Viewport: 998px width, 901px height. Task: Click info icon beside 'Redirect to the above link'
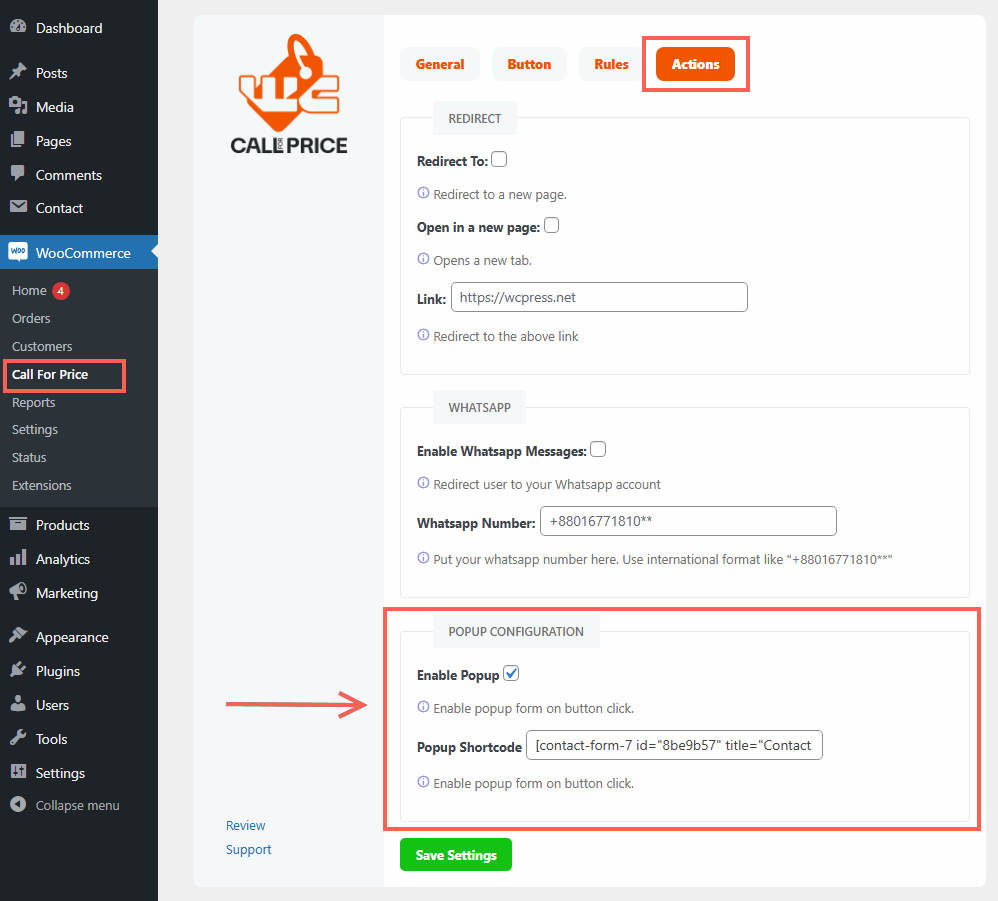pyautogui.click(x=423, y=335)
